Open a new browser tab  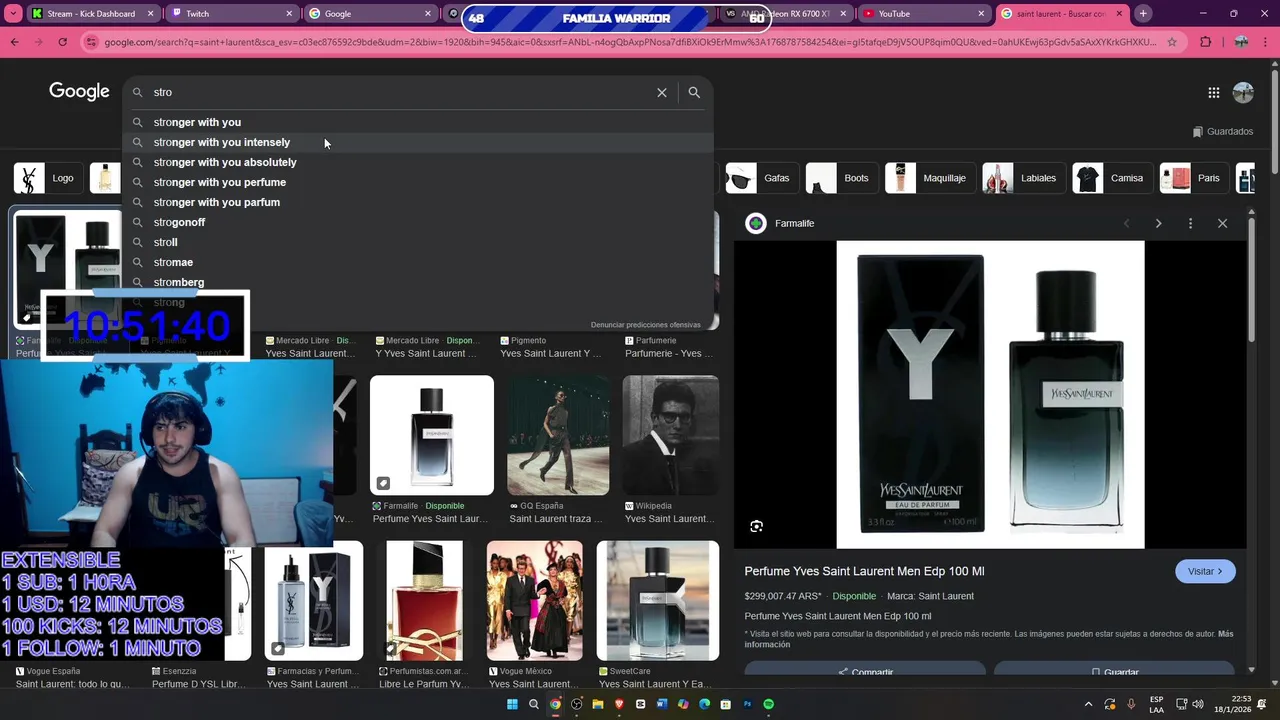pos(1143,14)
